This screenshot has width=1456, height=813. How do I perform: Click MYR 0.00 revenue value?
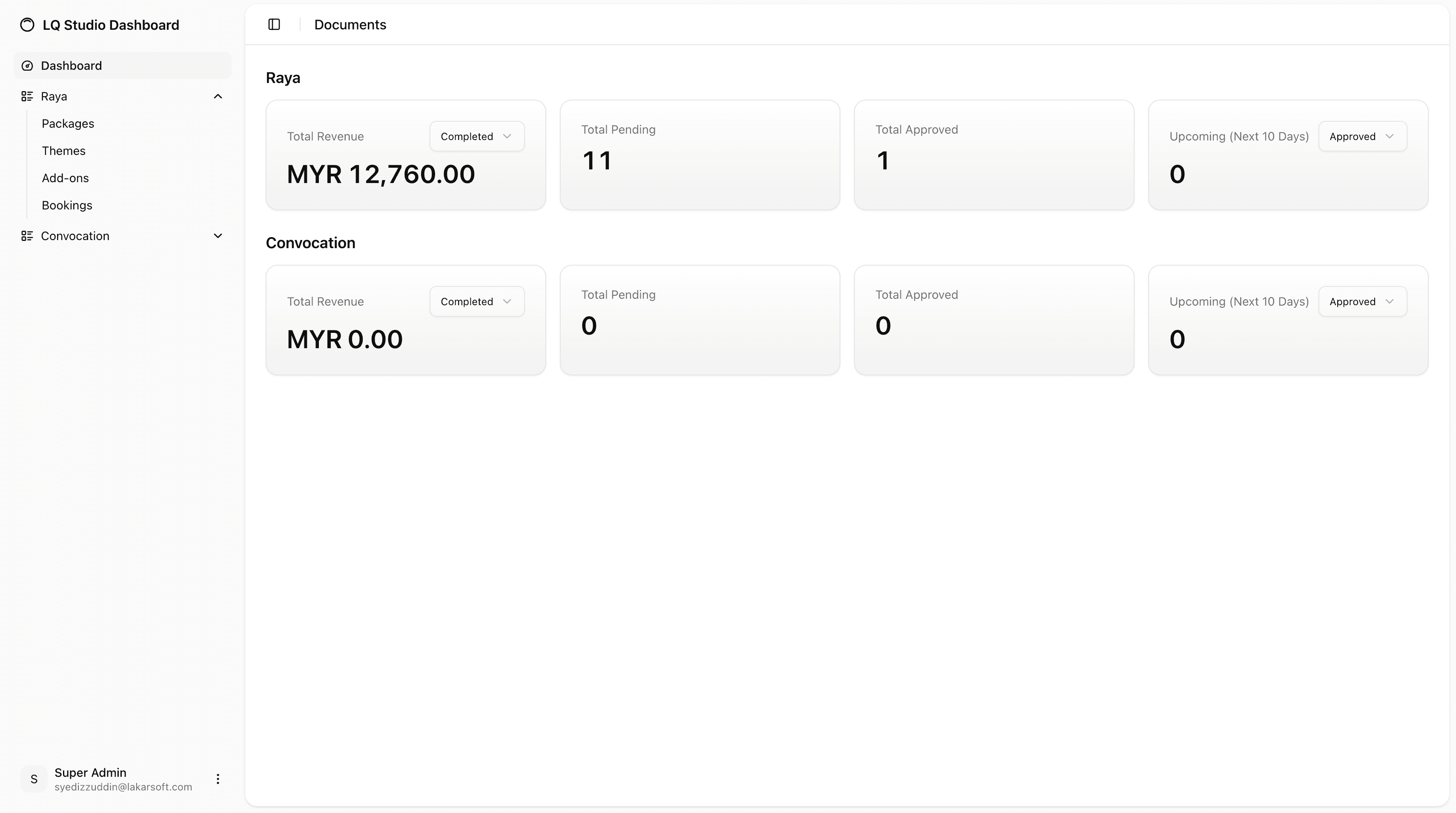tap(345, 339)
